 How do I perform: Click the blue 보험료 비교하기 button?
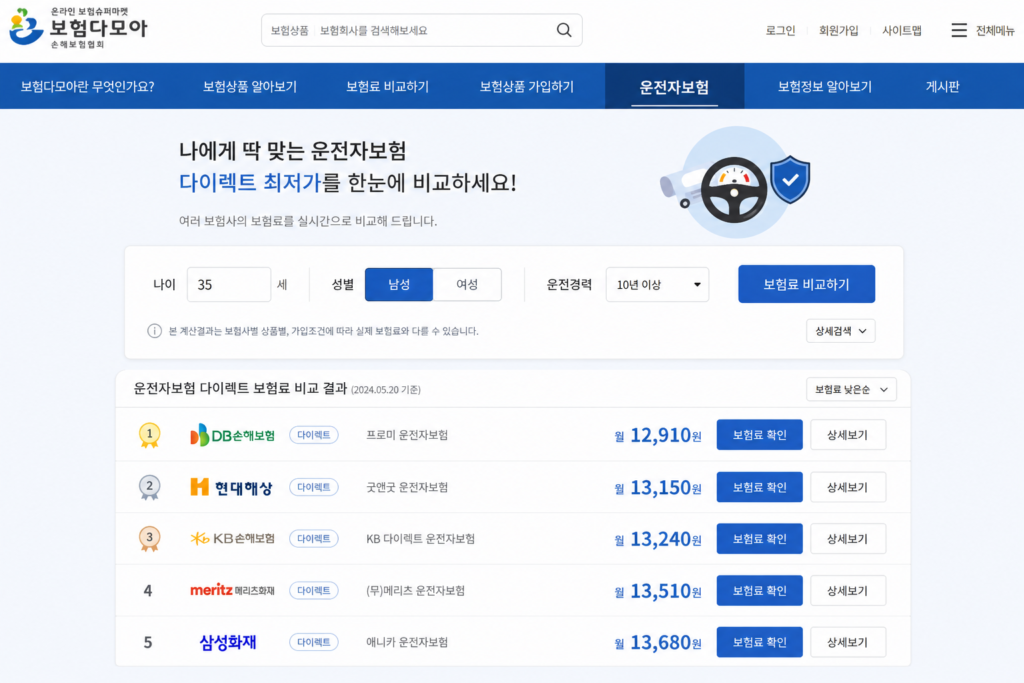[807, 284]
